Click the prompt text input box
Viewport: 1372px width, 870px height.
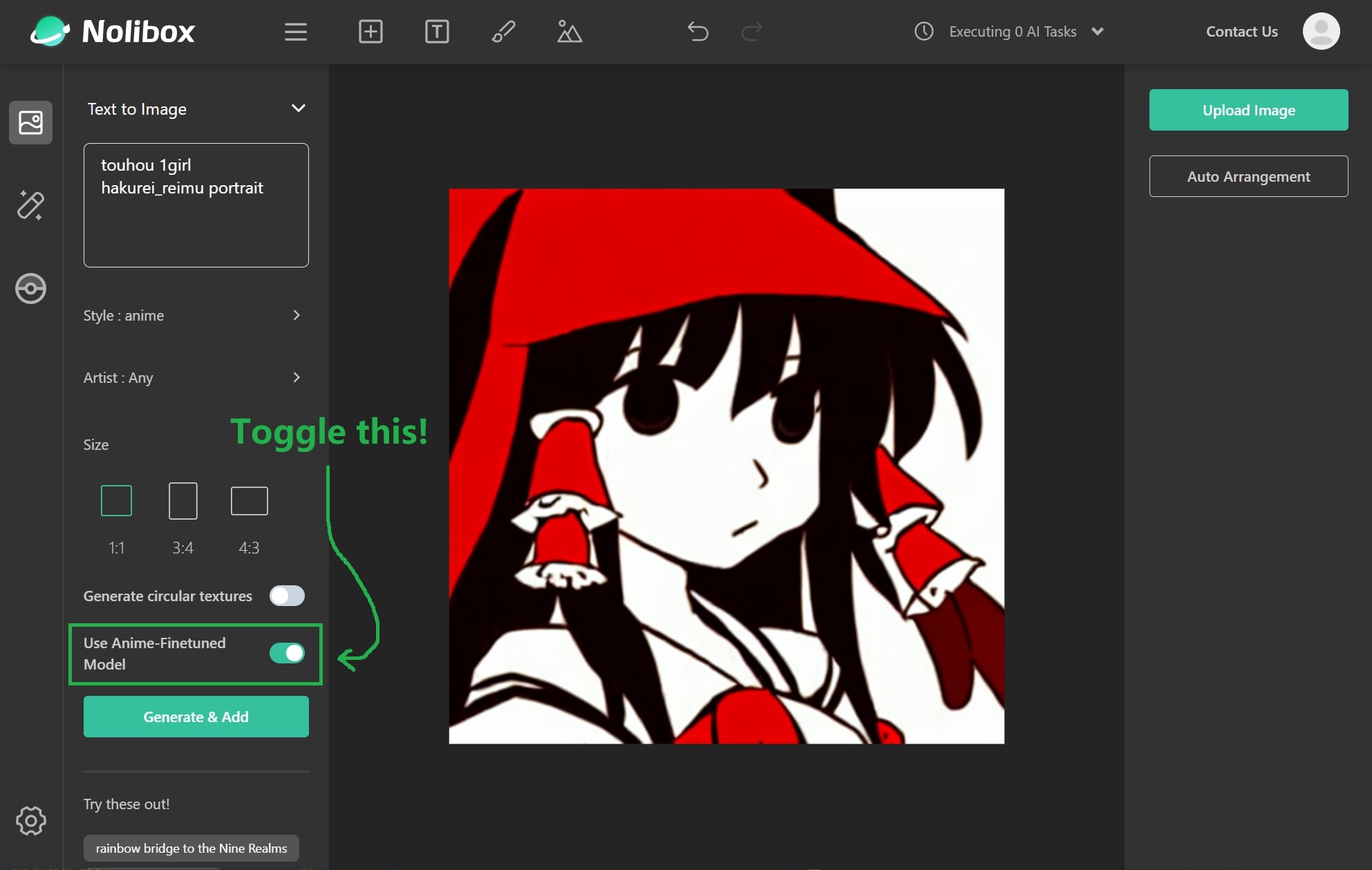pyautogui.click(x=196, y=205)
